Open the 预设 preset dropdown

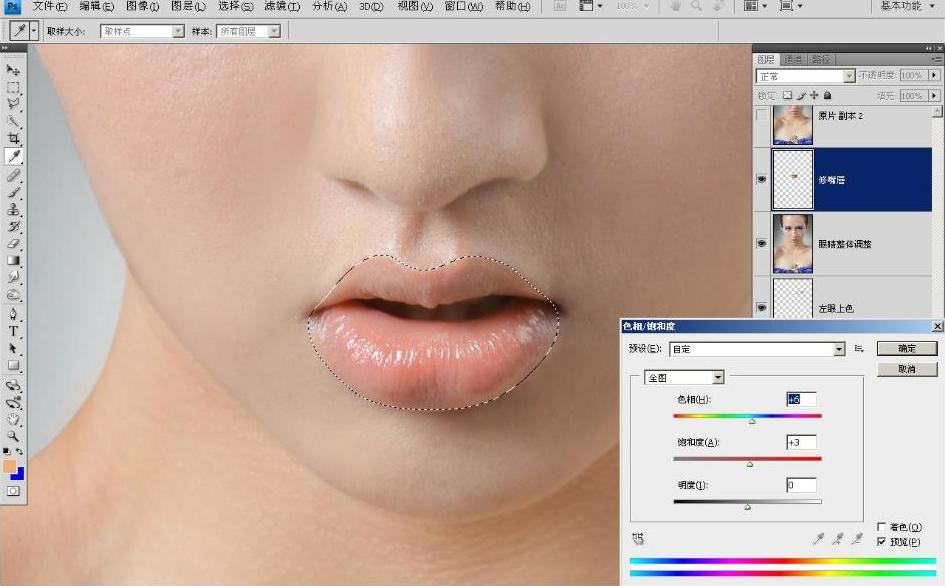[757, 349]
